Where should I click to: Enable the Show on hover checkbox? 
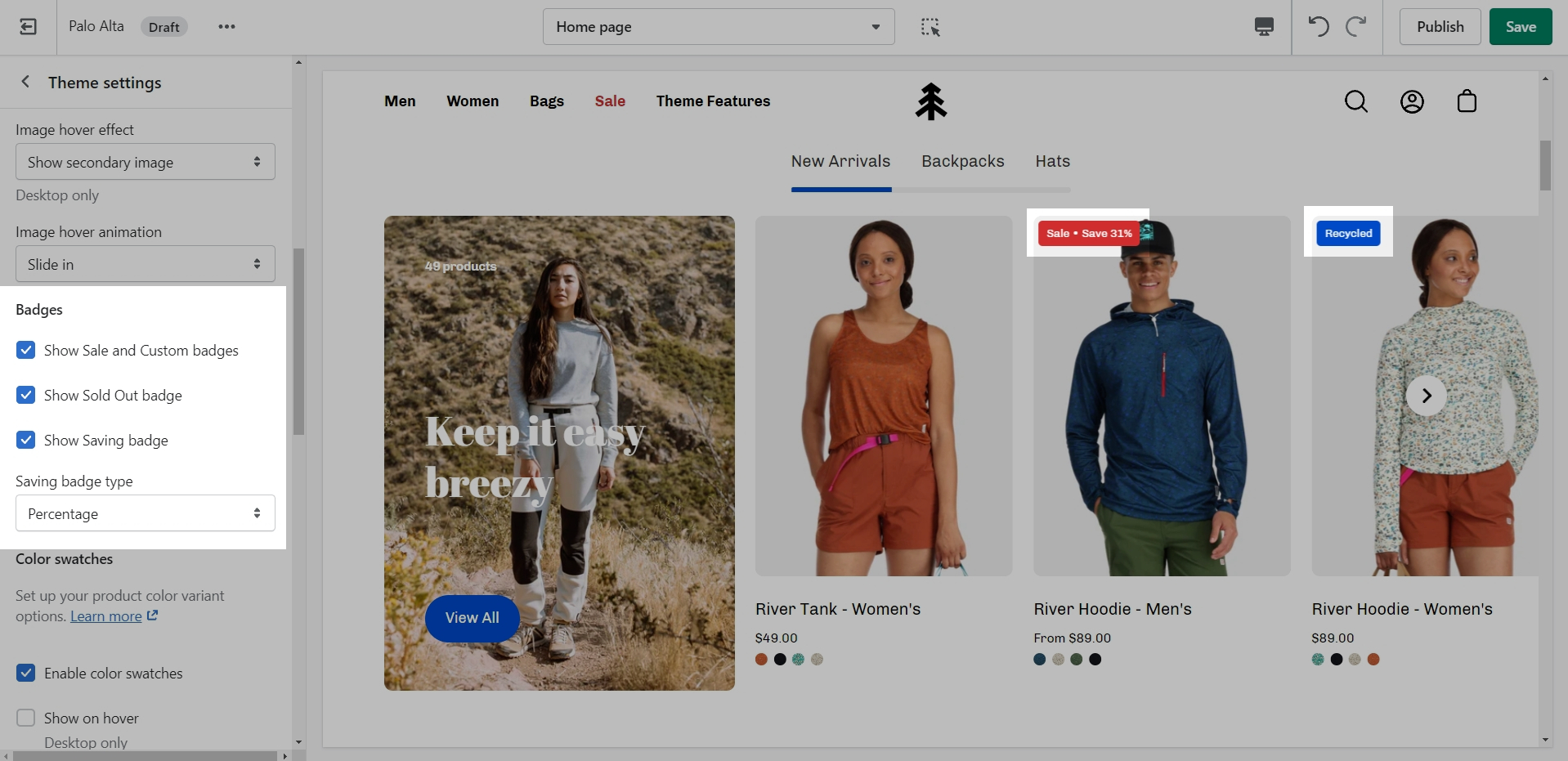pyautogui.click(x=26, y=718)
